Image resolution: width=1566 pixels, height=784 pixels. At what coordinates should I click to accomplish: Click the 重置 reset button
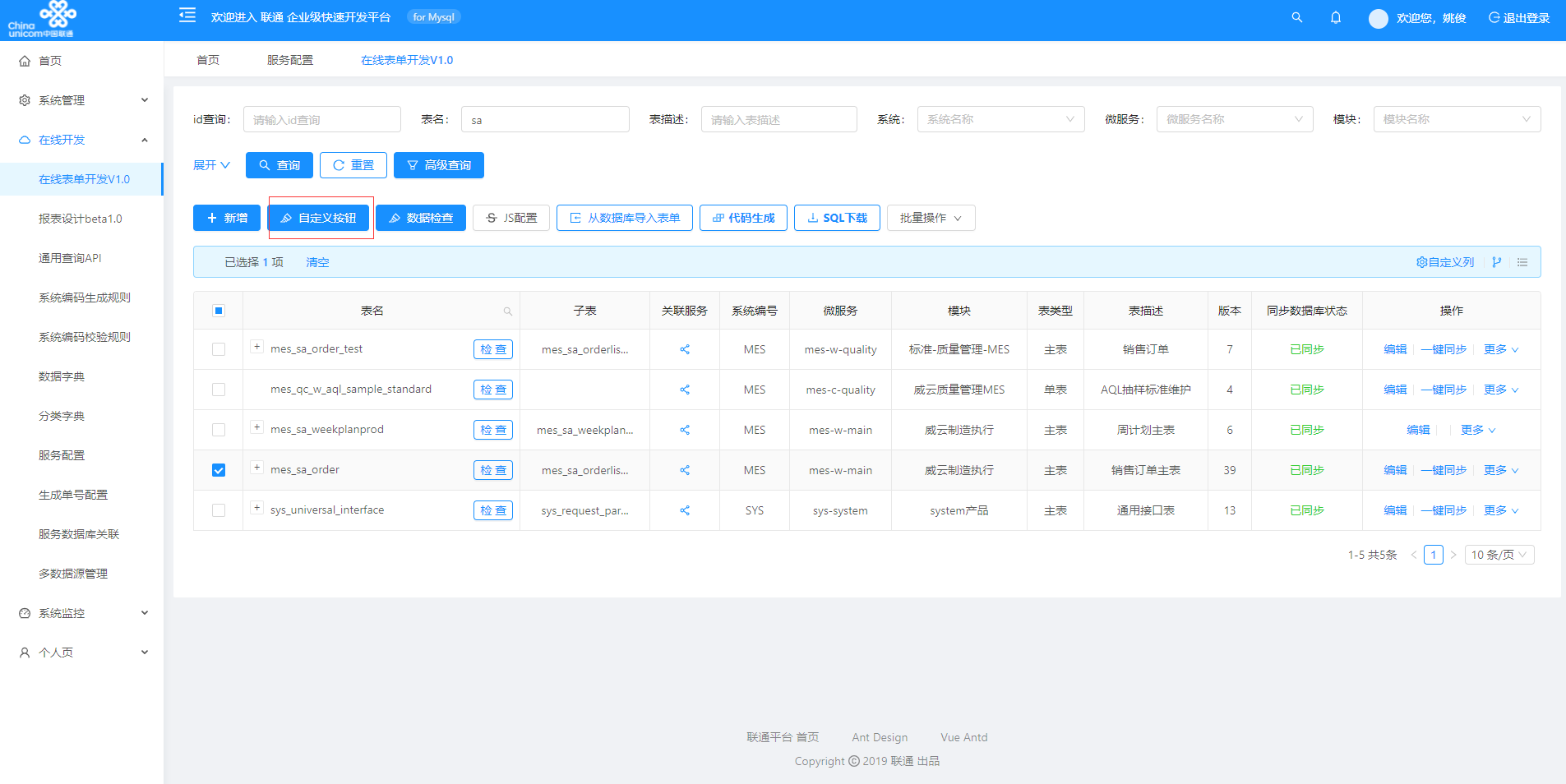tap(353, 165)
